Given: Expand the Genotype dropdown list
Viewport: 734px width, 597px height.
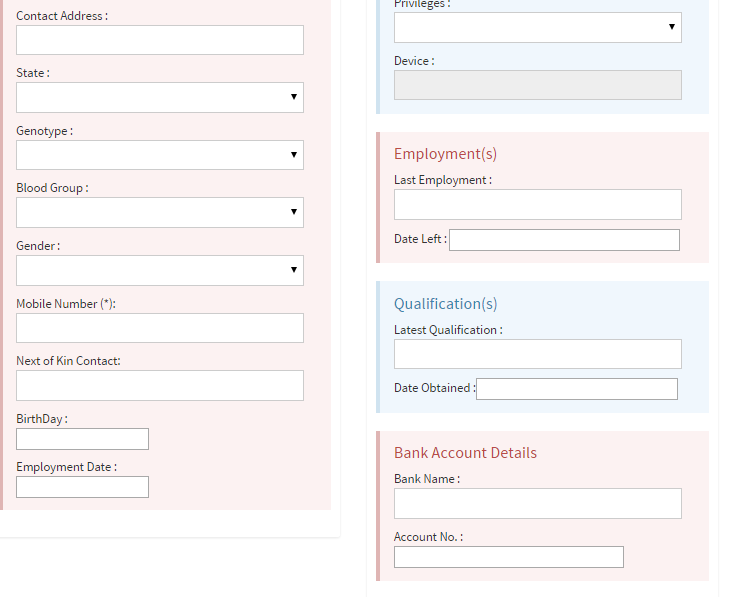Looking at the screenshot, I should (x=159, y=155).
